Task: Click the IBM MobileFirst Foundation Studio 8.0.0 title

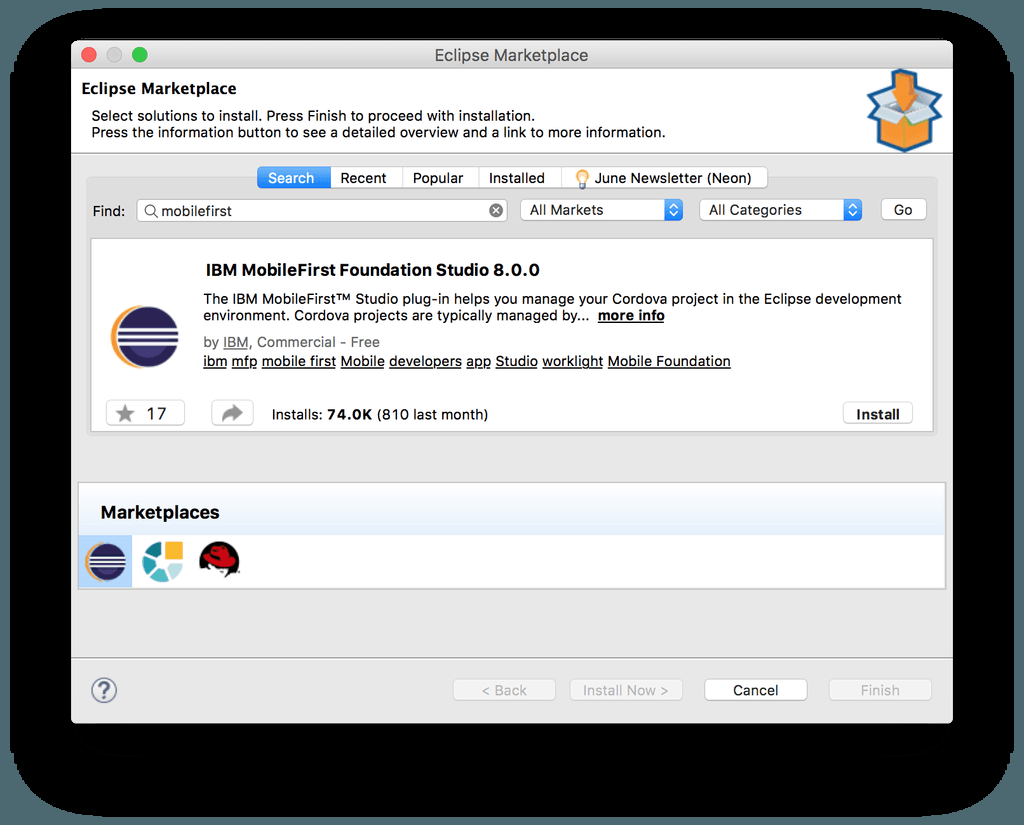Action: pos(372,270)
